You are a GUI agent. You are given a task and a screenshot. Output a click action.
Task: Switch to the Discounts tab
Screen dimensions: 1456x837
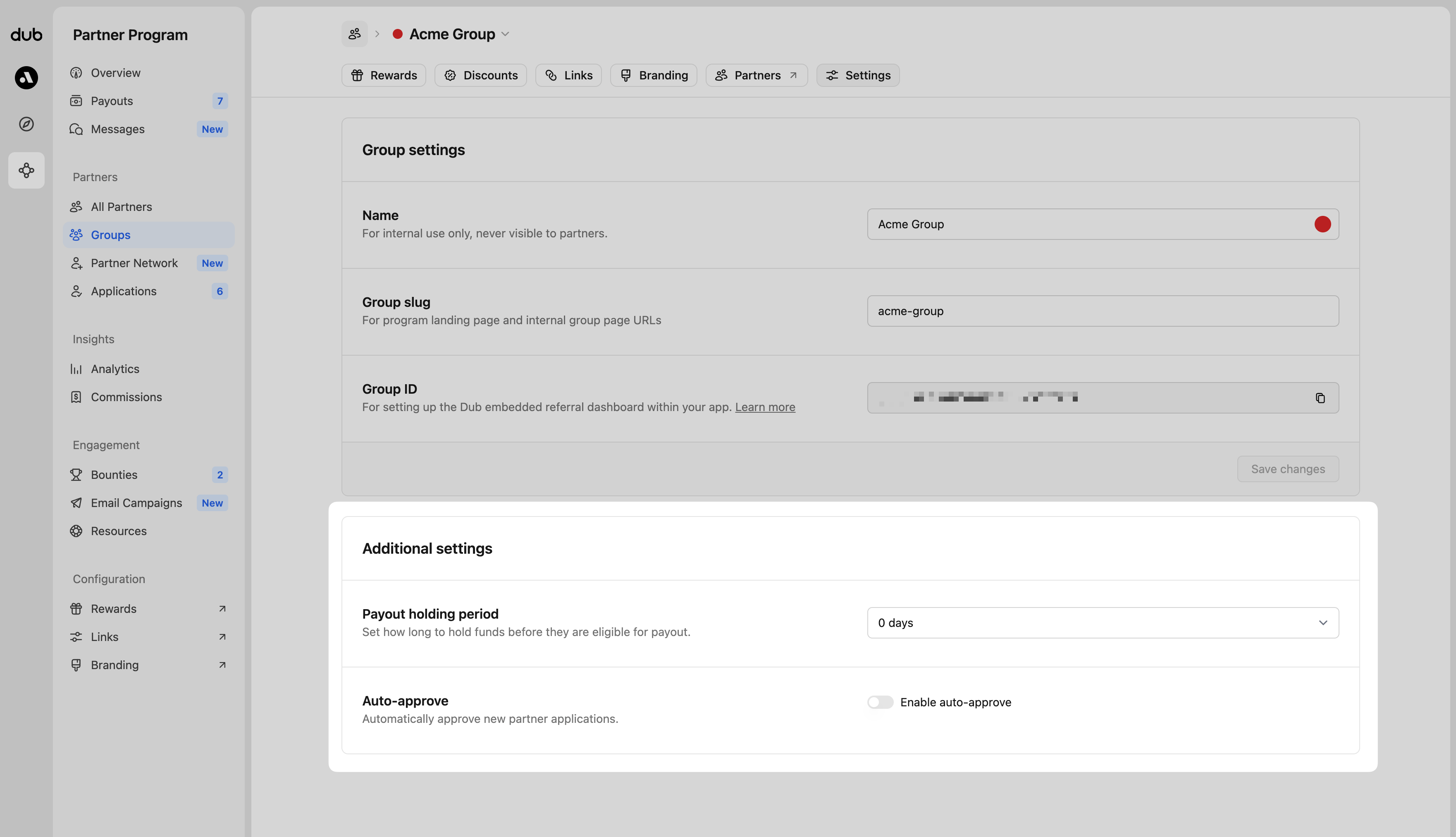pos(480,75)
